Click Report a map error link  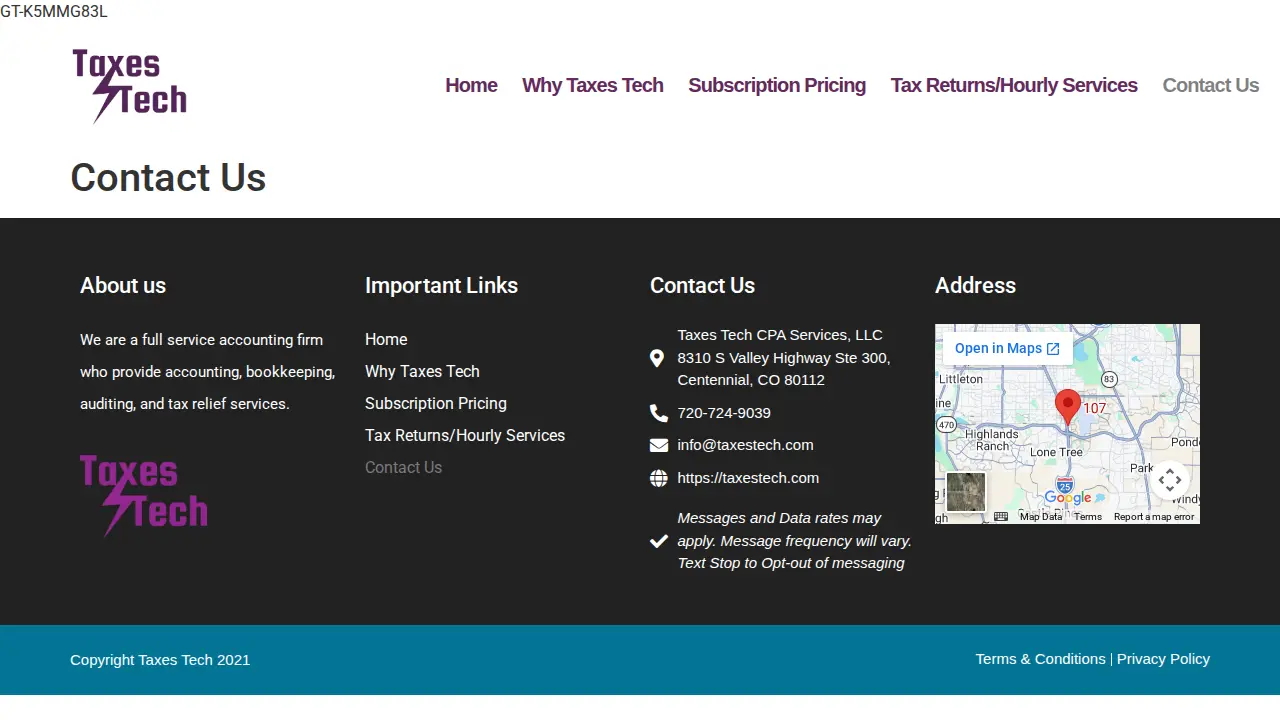1154,517
